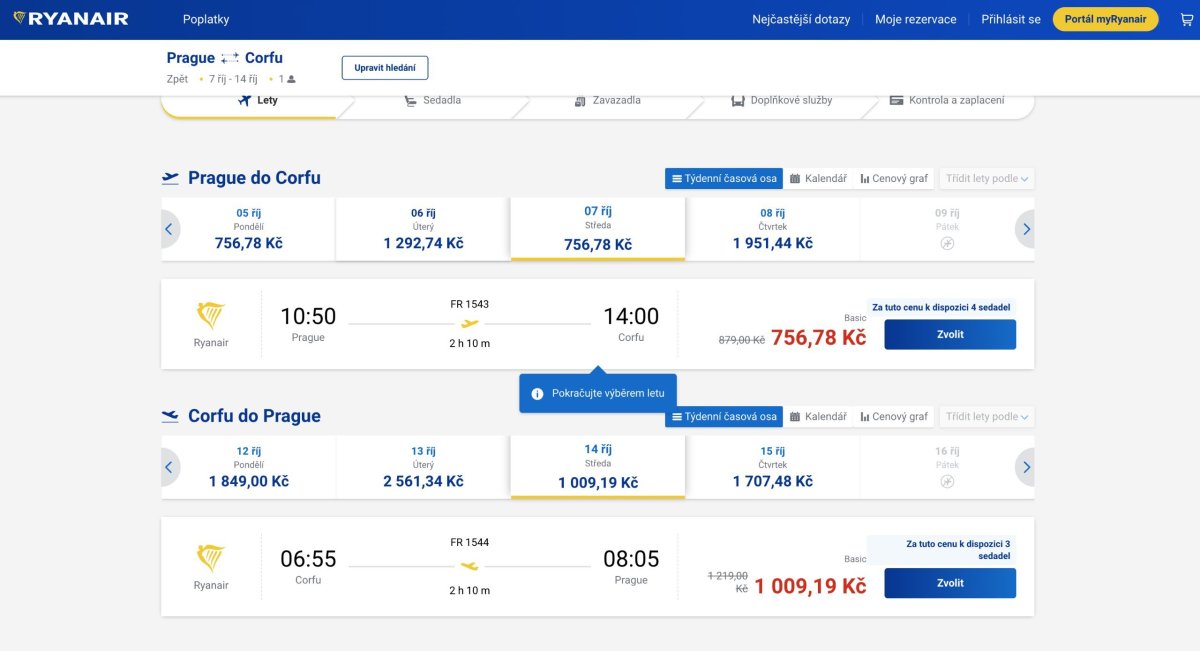Switch return view to Týdenní časová osa

click(x=724, y=416)
